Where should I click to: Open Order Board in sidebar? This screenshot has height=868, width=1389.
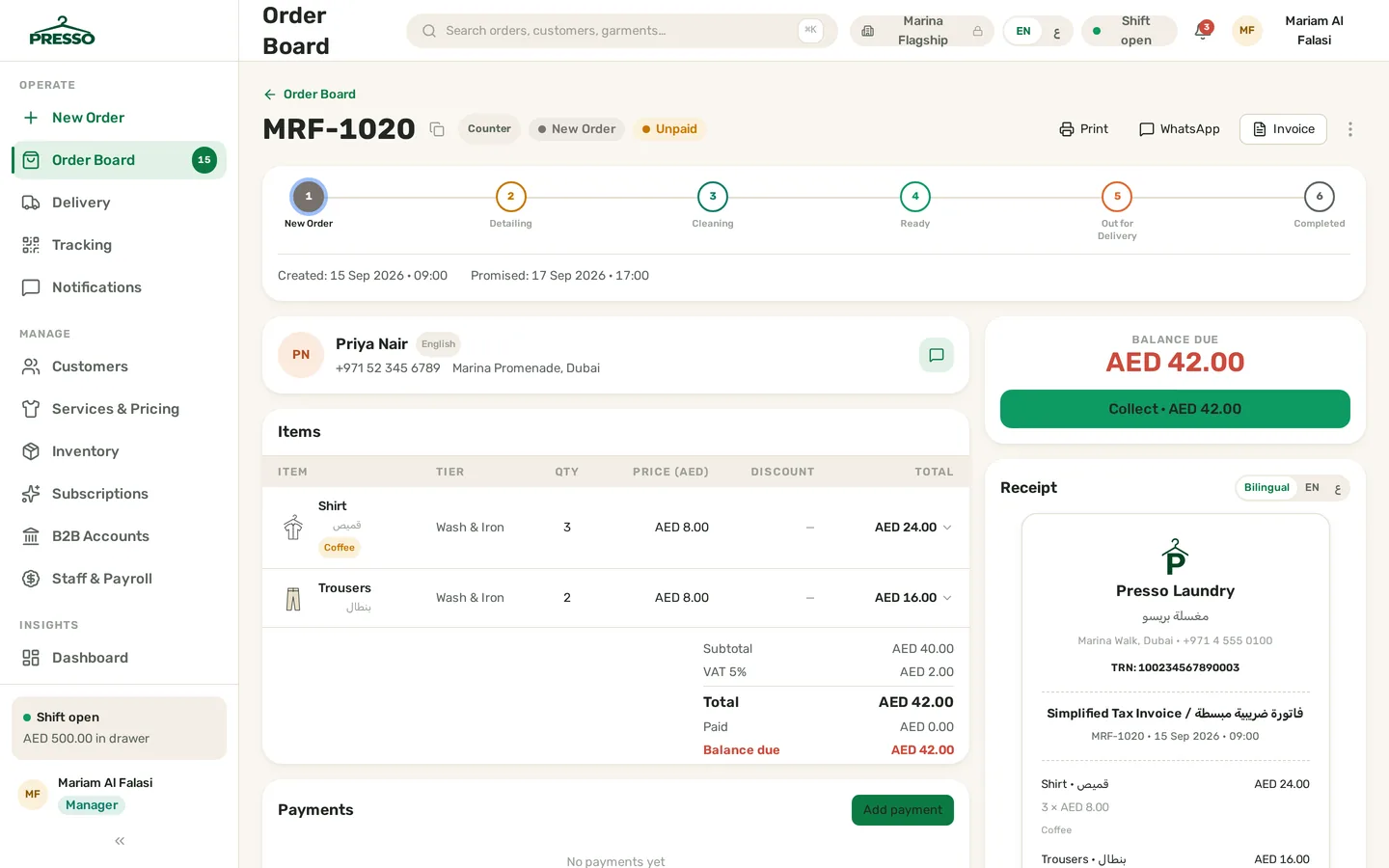click(x=119, y=160)
